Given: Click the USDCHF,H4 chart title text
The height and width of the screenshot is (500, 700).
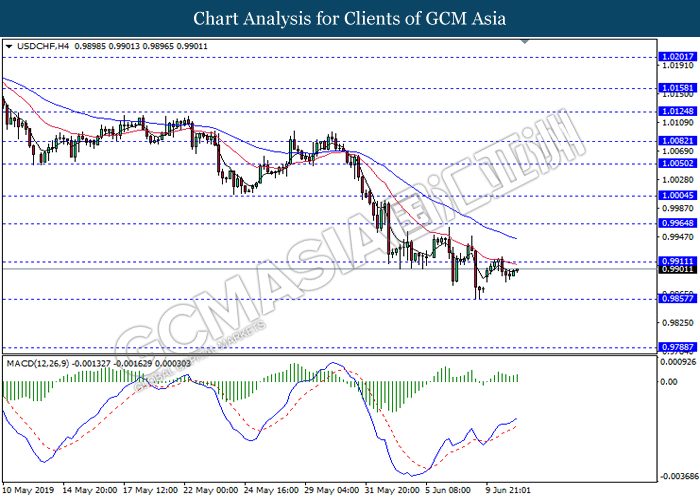Looking at the screenshot, I should [43, 46].
